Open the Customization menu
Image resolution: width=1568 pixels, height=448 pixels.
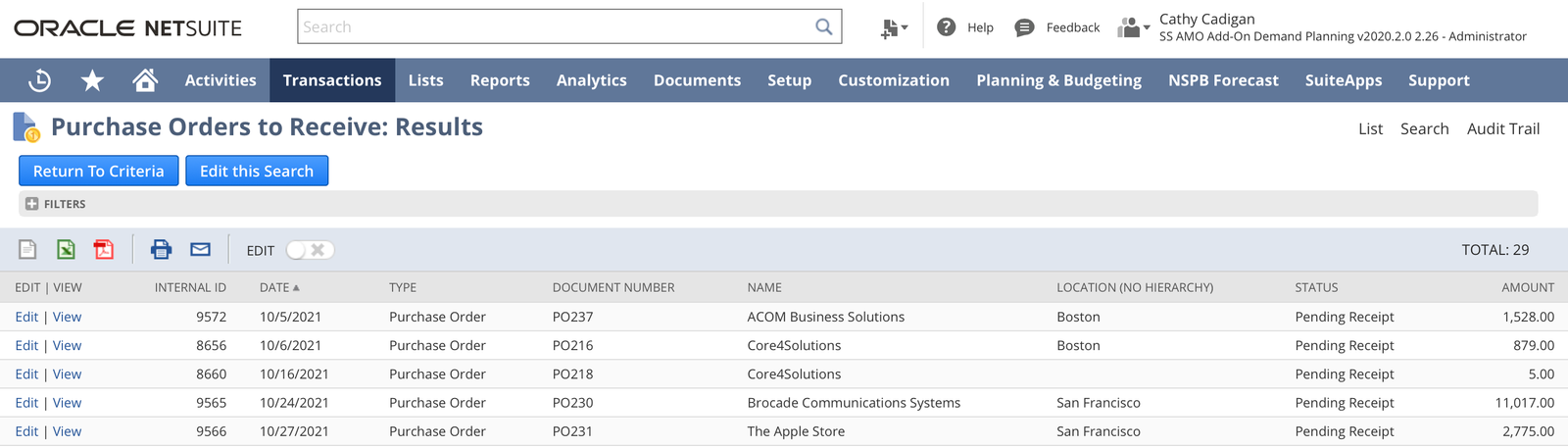[x=894, y=80]
